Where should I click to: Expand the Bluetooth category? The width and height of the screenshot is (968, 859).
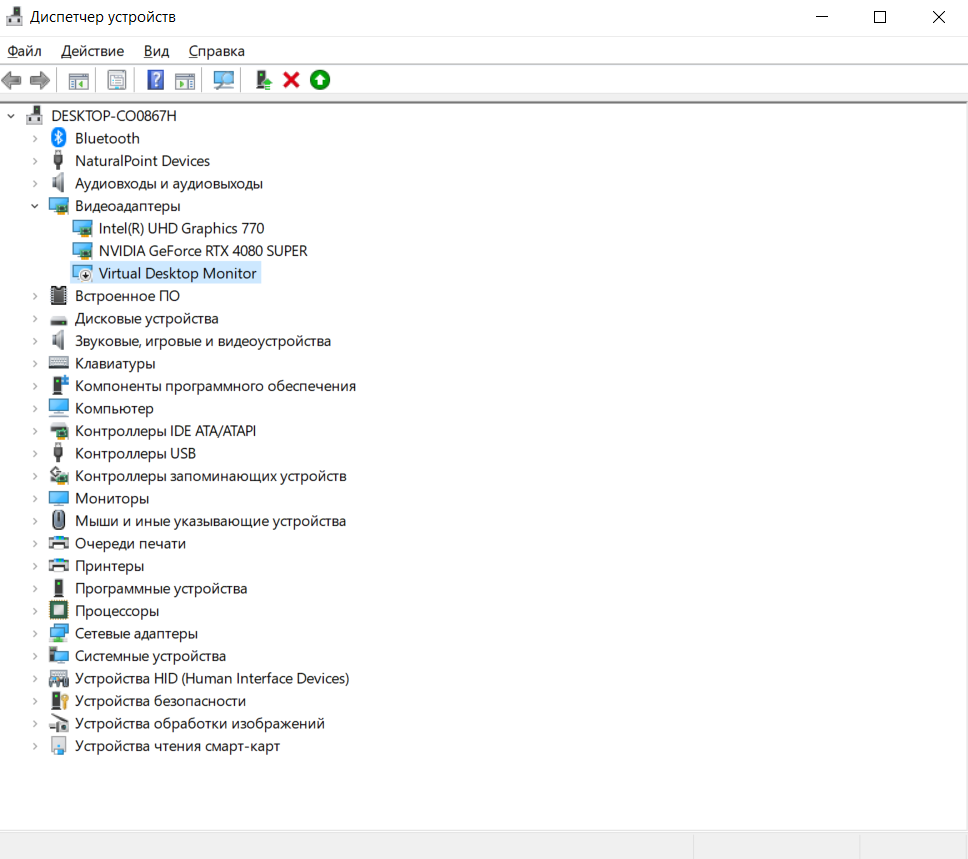[x=35, y=138]
